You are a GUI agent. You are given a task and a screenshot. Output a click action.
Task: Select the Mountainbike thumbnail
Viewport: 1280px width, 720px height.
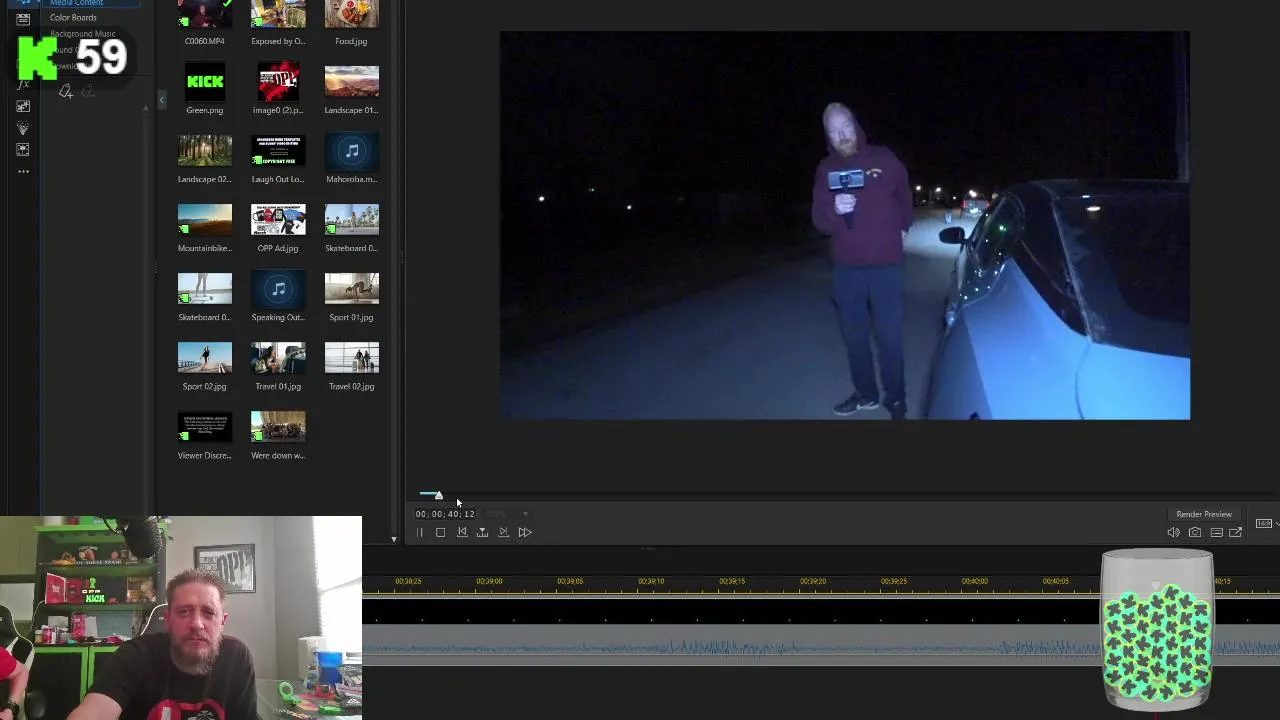coord(205,219)
